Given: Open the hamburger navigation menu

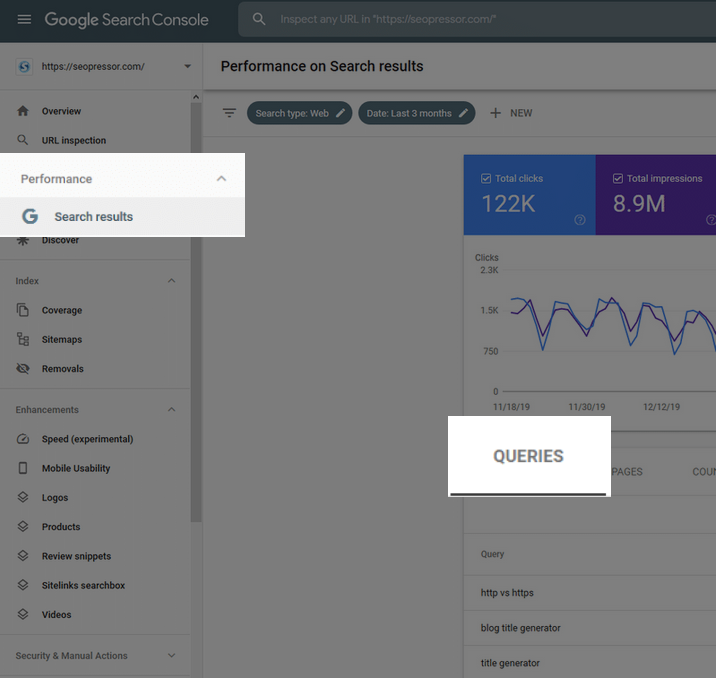Looking at the screenshot, I should click(x=24, y=19).
